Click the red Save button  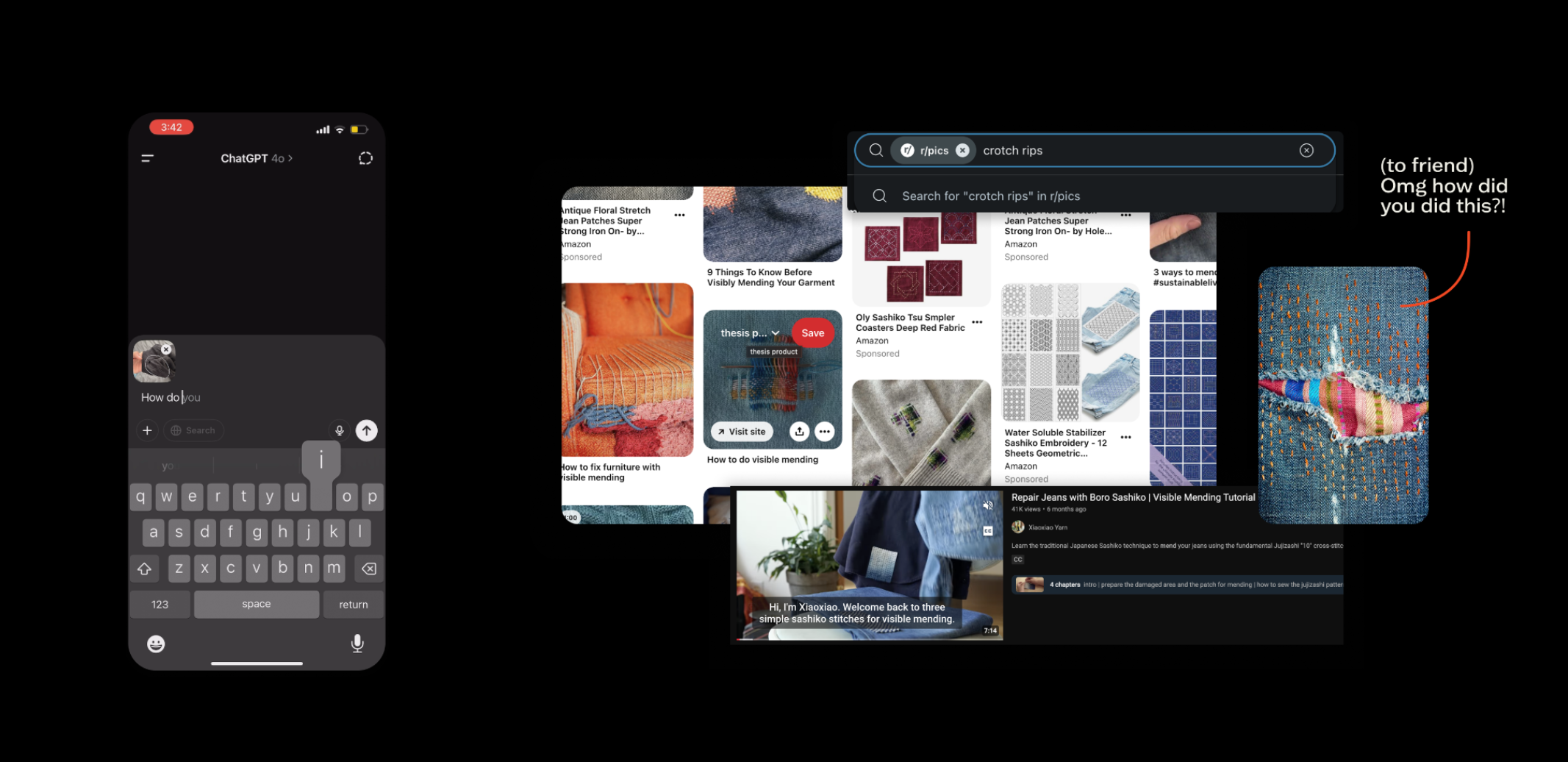[812, 333]
